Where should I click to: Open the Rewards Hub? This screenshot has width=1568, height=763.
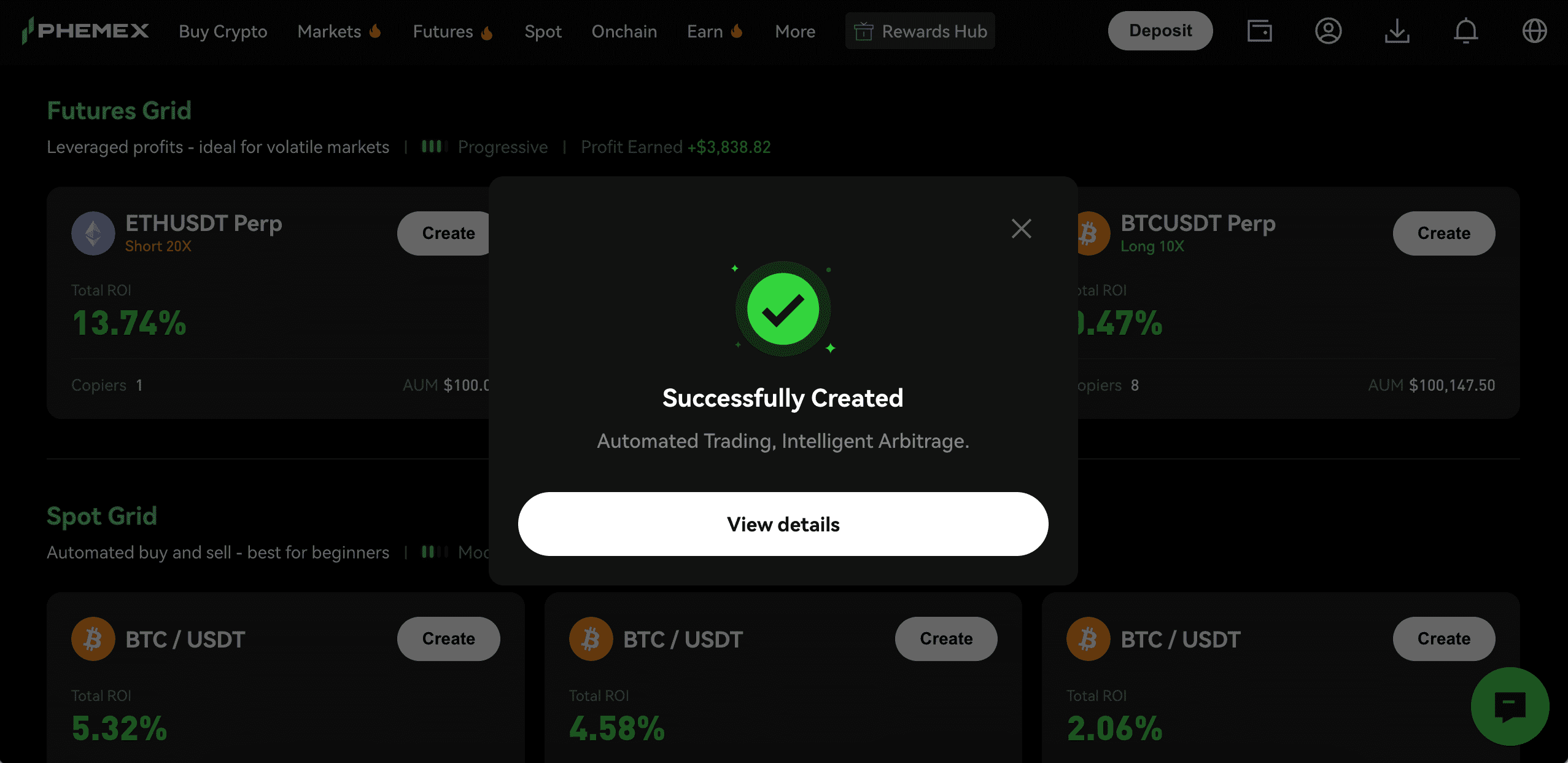[x=920, y=31]
